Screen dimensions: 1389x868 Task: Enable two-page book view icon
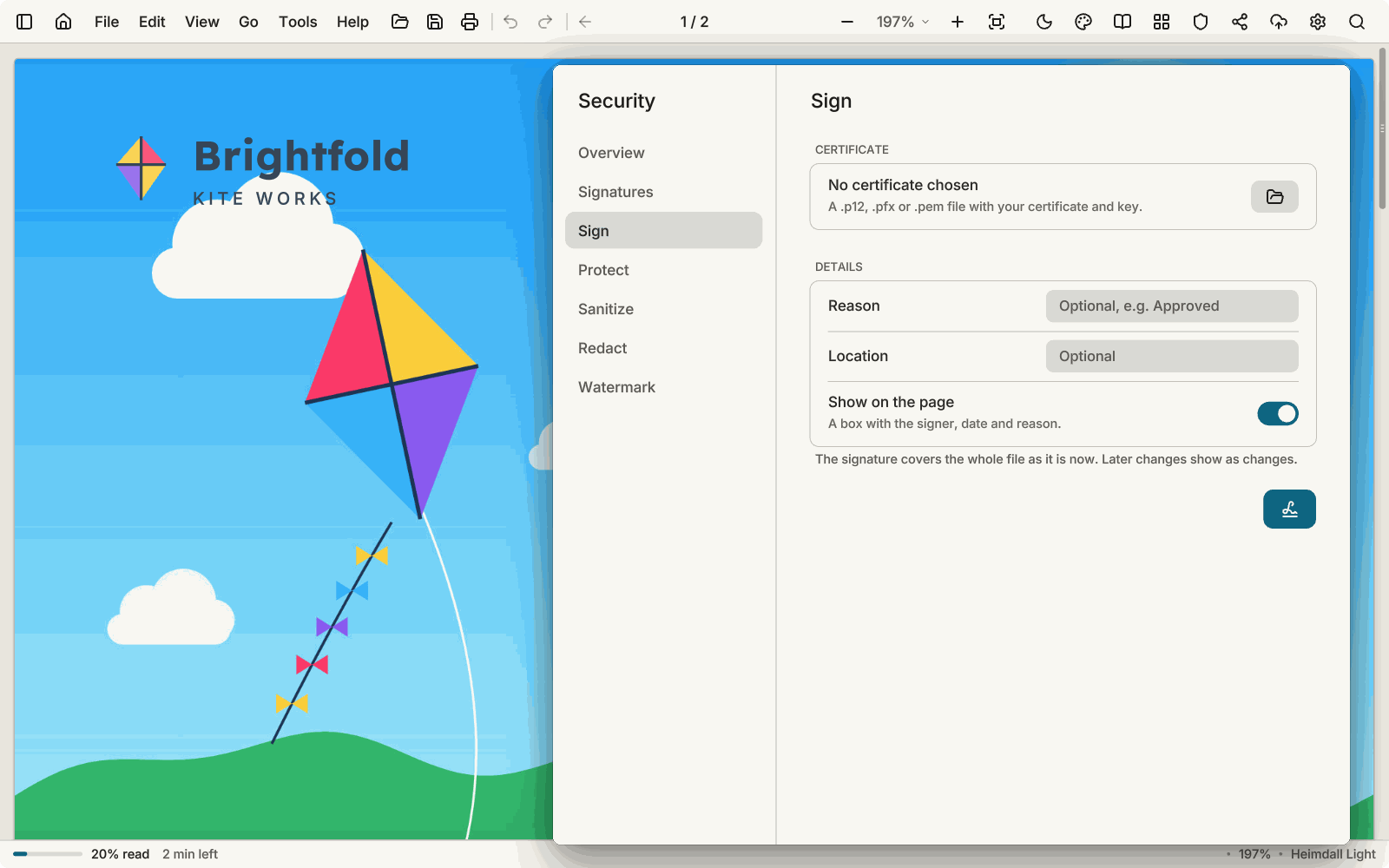click(1122, 22)
